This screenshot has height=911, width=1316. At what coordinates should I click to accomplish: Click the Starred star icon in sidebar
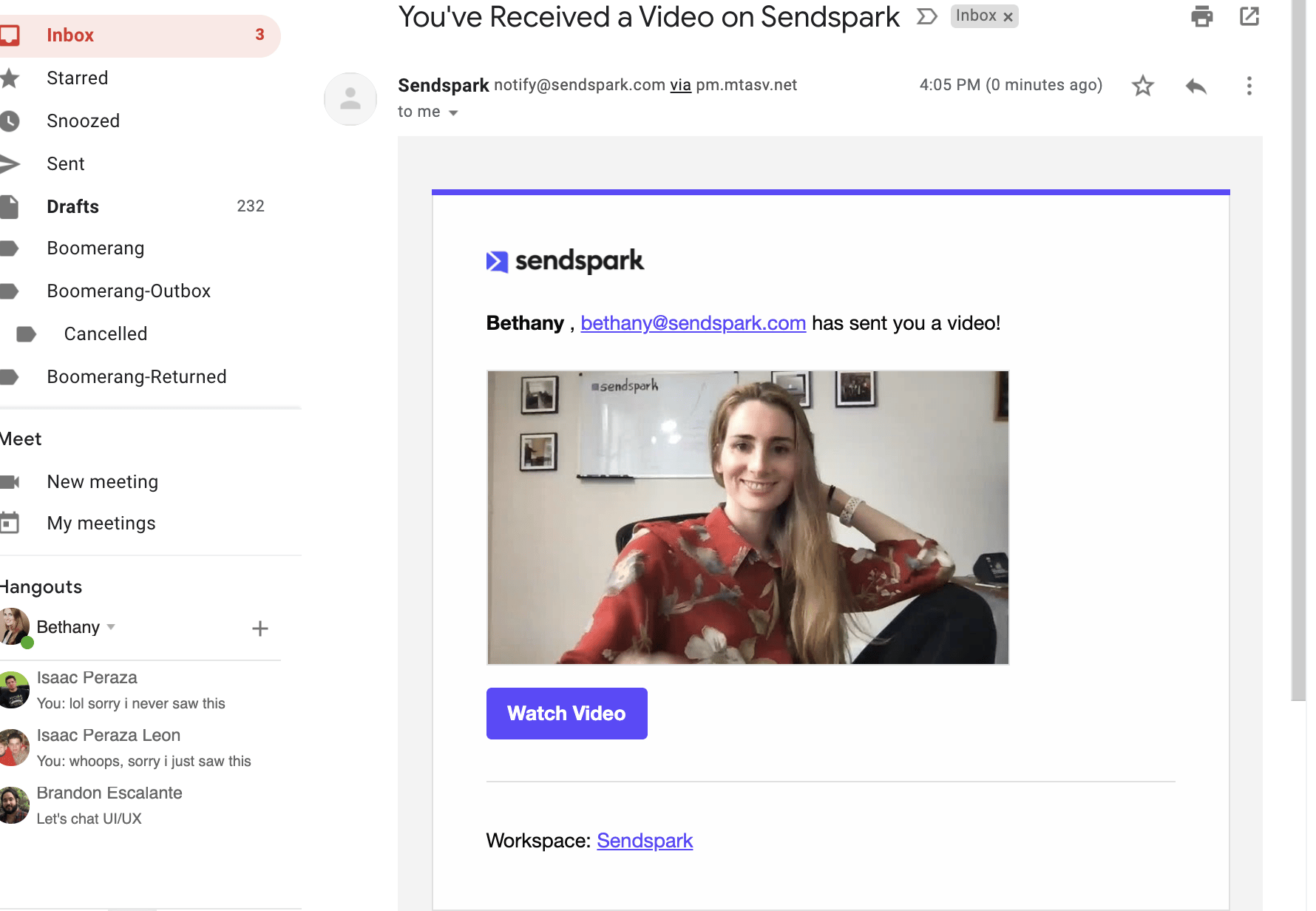pyautogui.click(x=9, y=78)
